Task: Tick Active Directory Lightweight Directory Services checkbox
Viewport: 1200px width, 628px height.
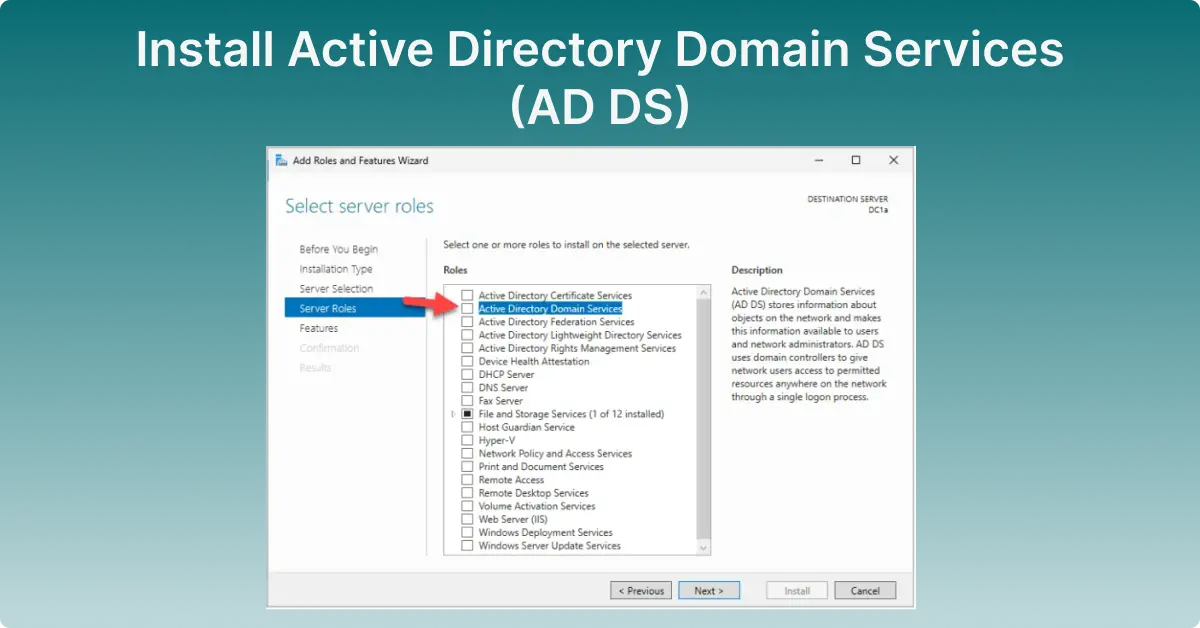Action: point(467,335)
